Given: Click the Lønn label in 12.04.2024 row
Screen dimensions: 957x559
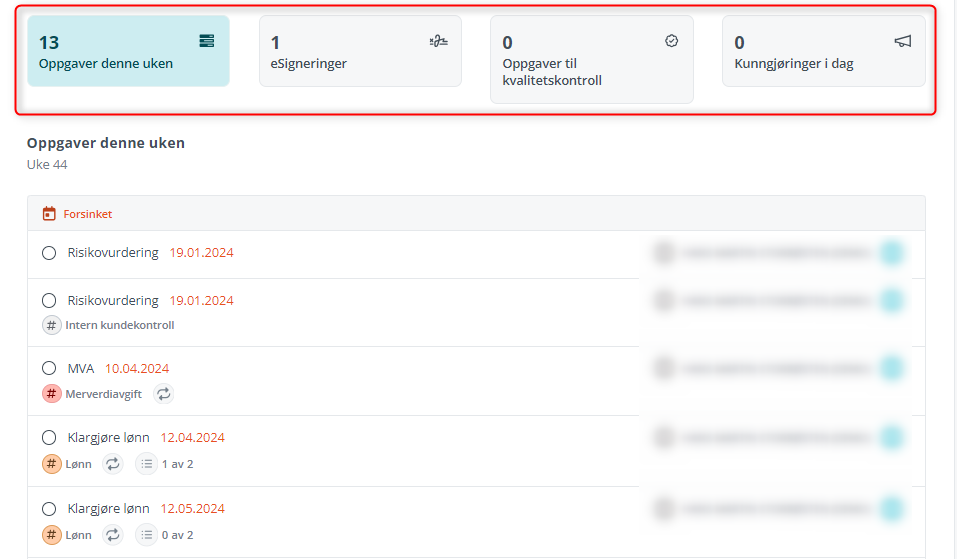Looking at the screenshot, I should [x=78, y=464].
